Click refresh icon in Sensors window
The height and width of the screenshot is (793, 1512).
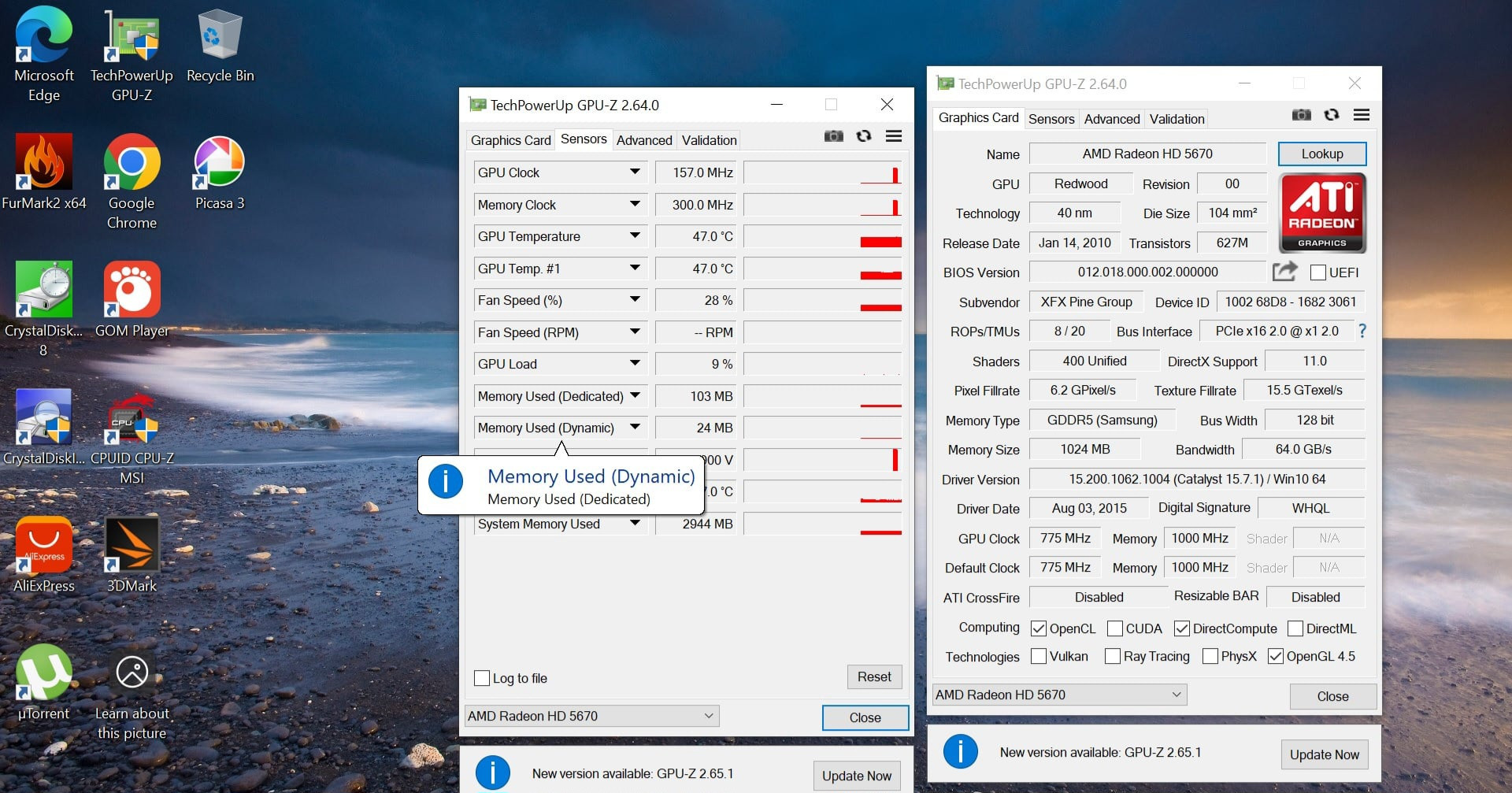tap(864, 136)
